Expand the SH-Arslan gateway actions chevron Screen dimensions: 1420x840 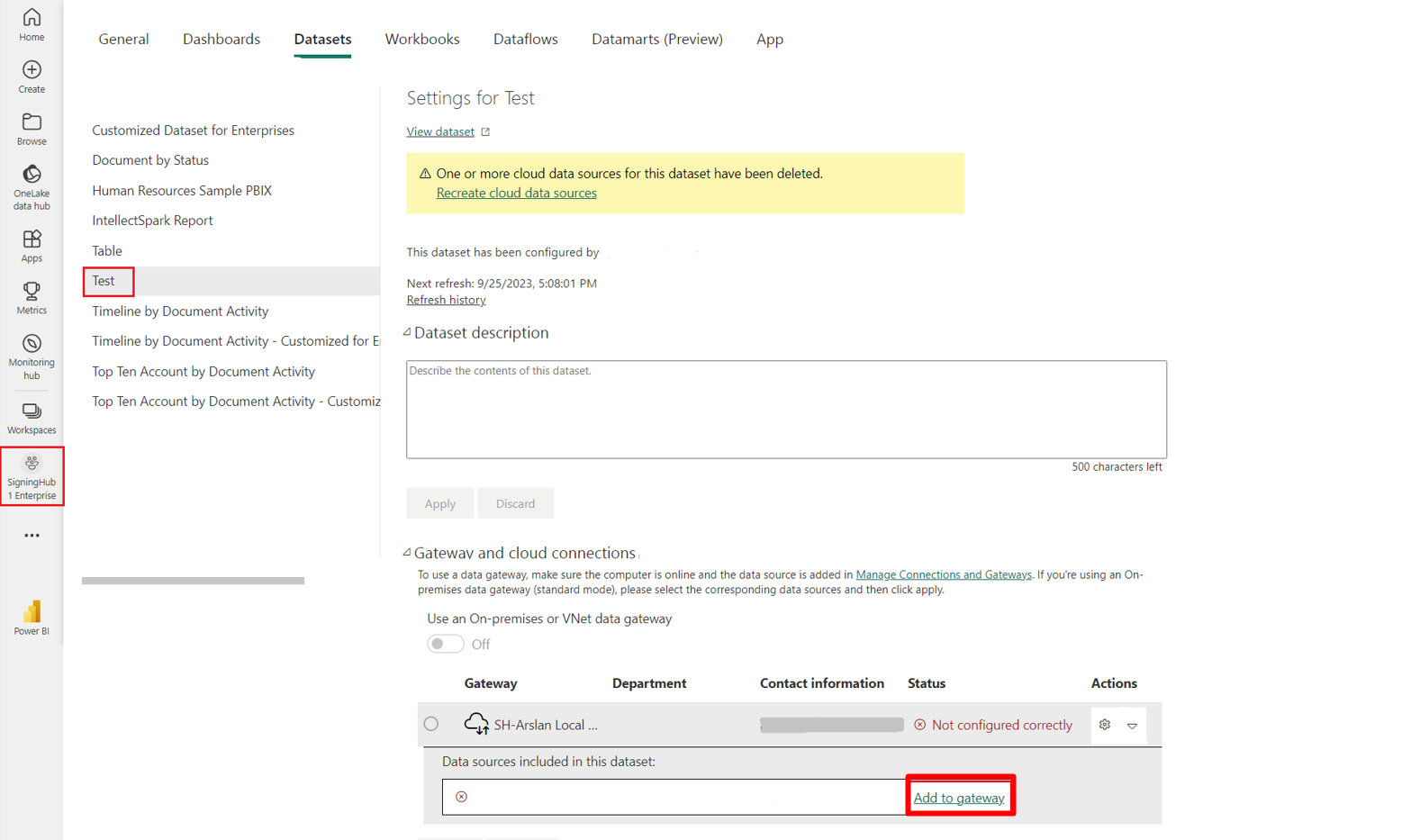pos(1132,726)
